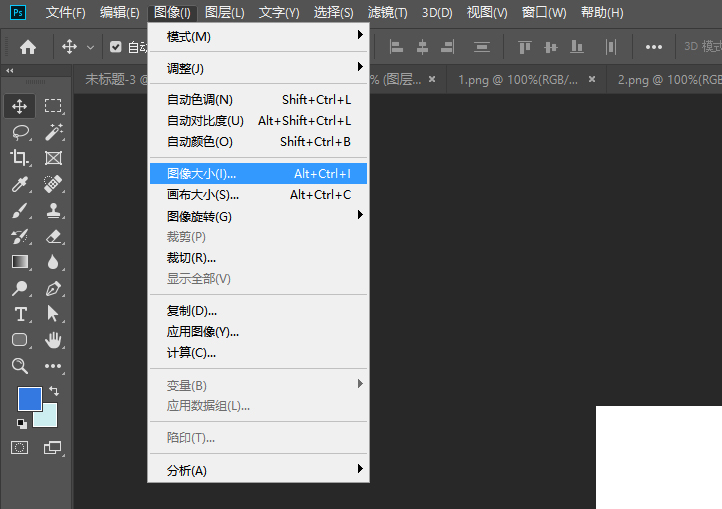
Task: Select the History Brush tool
Action: click(20, 237)
